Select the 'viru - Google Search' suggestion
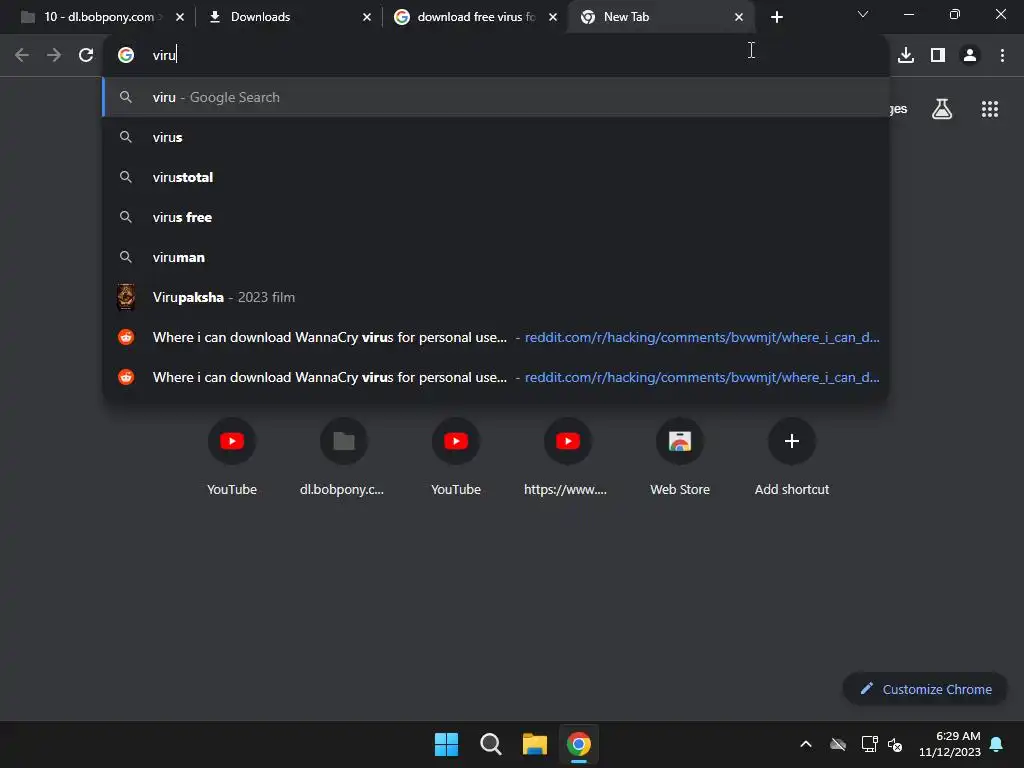This screenshot has width=1024, height=768. point(496,97)
